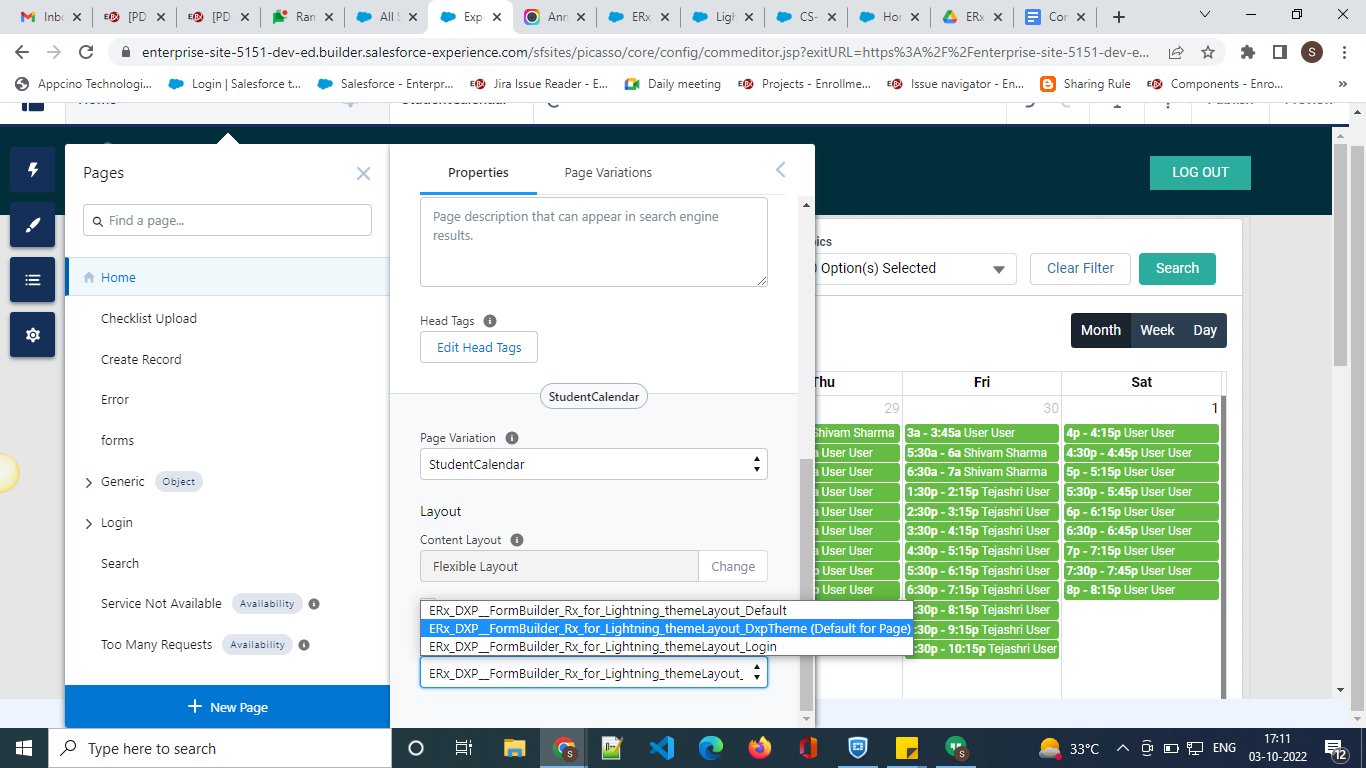This screenshot has height=768, width=1366.
Task: Open the Theme paintbrush panel
Action: tap(32, 225)
